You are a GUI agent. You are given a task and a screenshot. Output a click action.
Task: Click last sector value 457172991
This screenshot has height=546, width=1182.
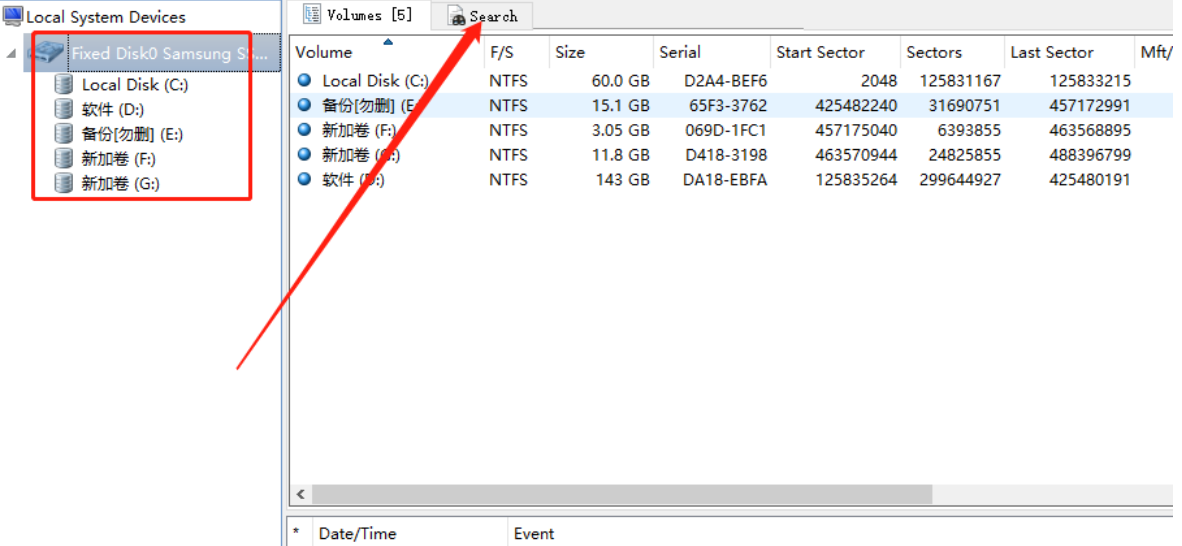coord(1090,106)
